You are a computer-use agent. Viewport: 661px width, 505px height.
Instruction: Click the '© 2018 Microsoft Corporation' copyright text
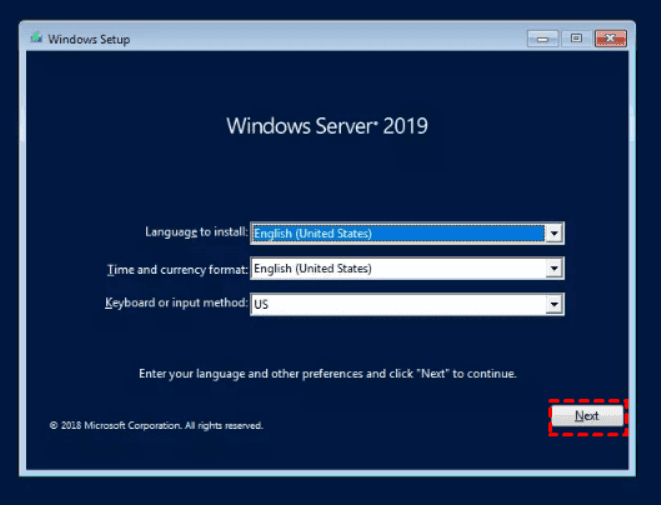click(156, 425)
